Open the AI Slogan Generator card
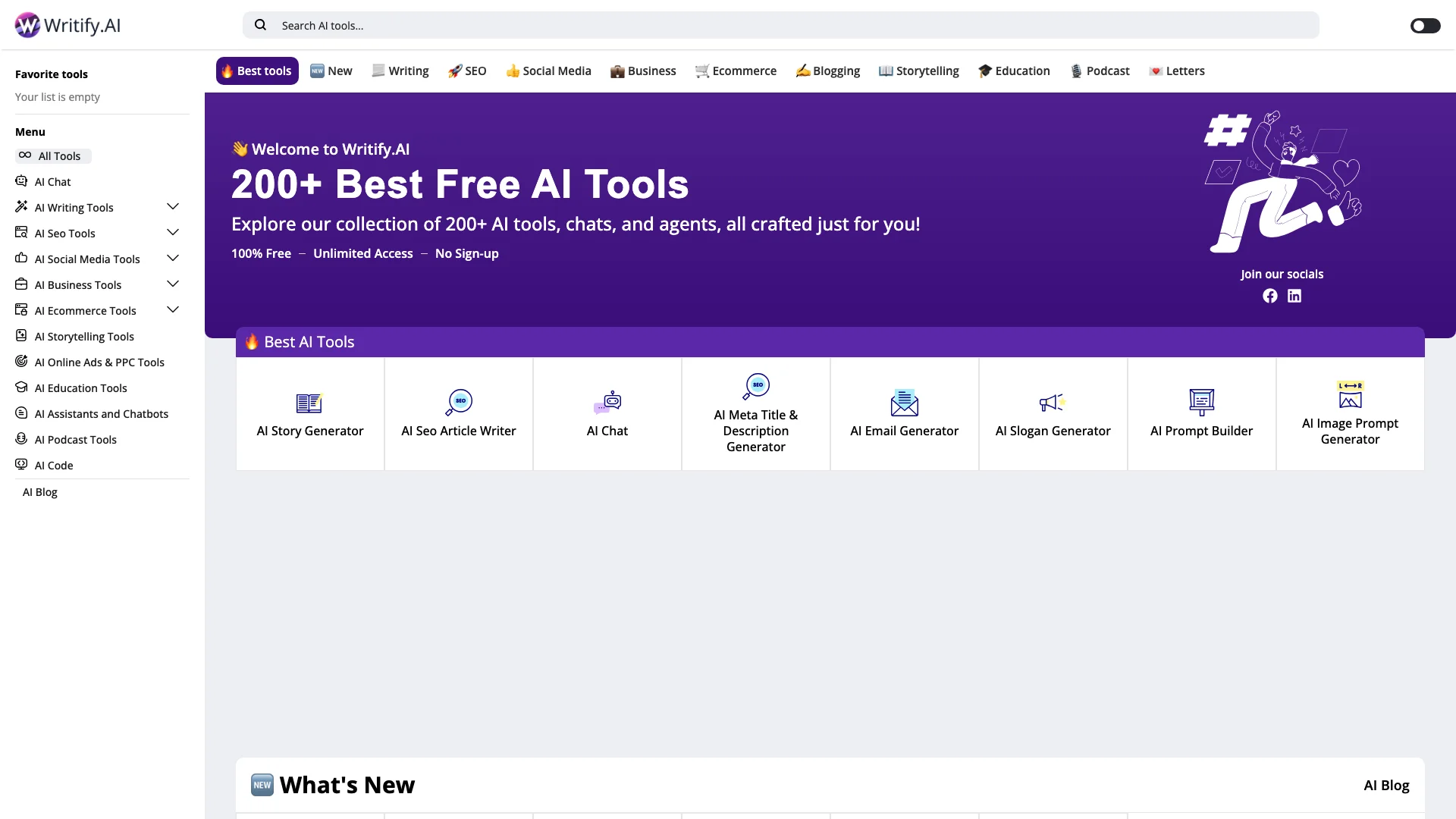The height and width of the screenshot is (819, 1456). tap(1053, 414)
